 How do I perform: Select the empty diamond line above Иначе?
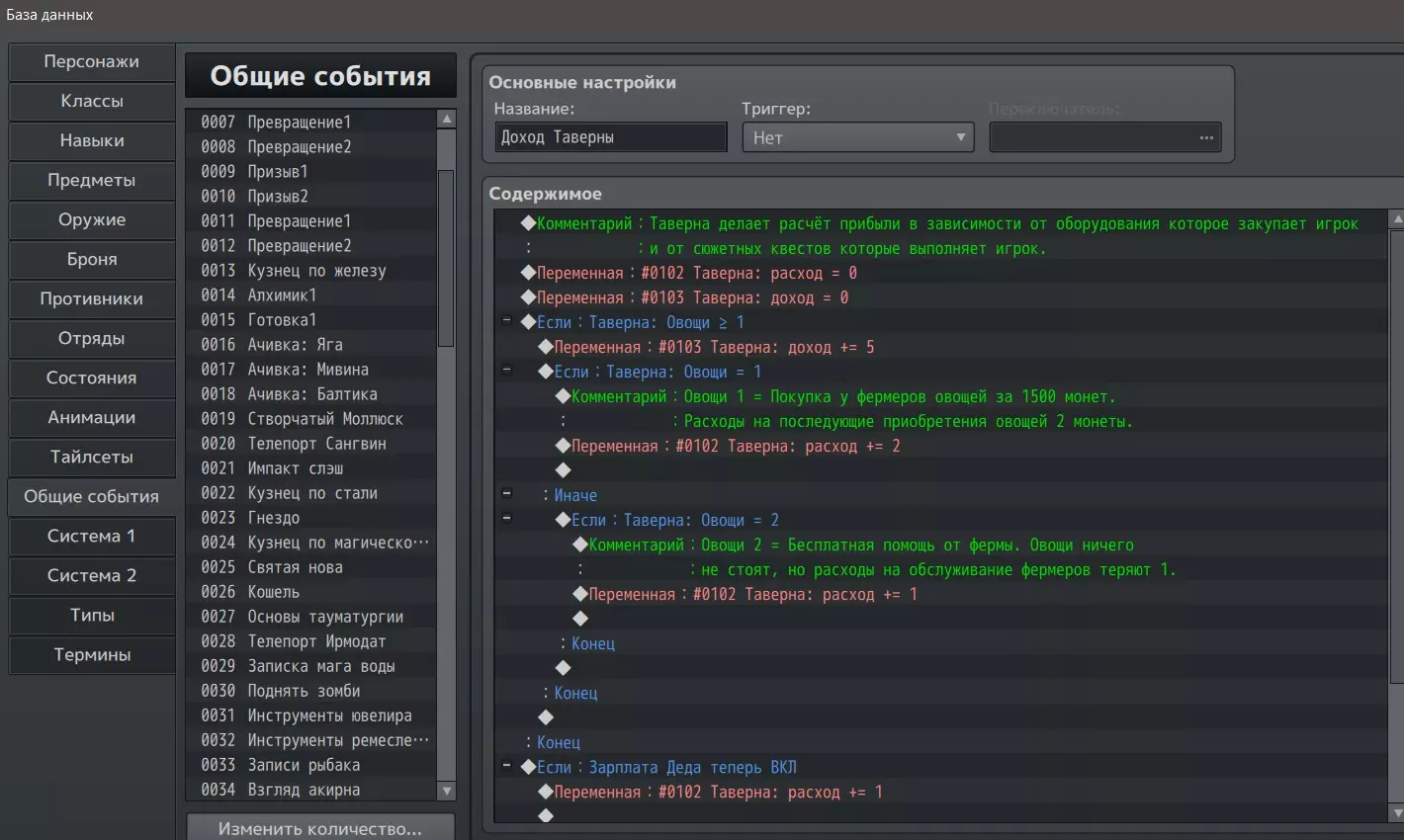563,470
